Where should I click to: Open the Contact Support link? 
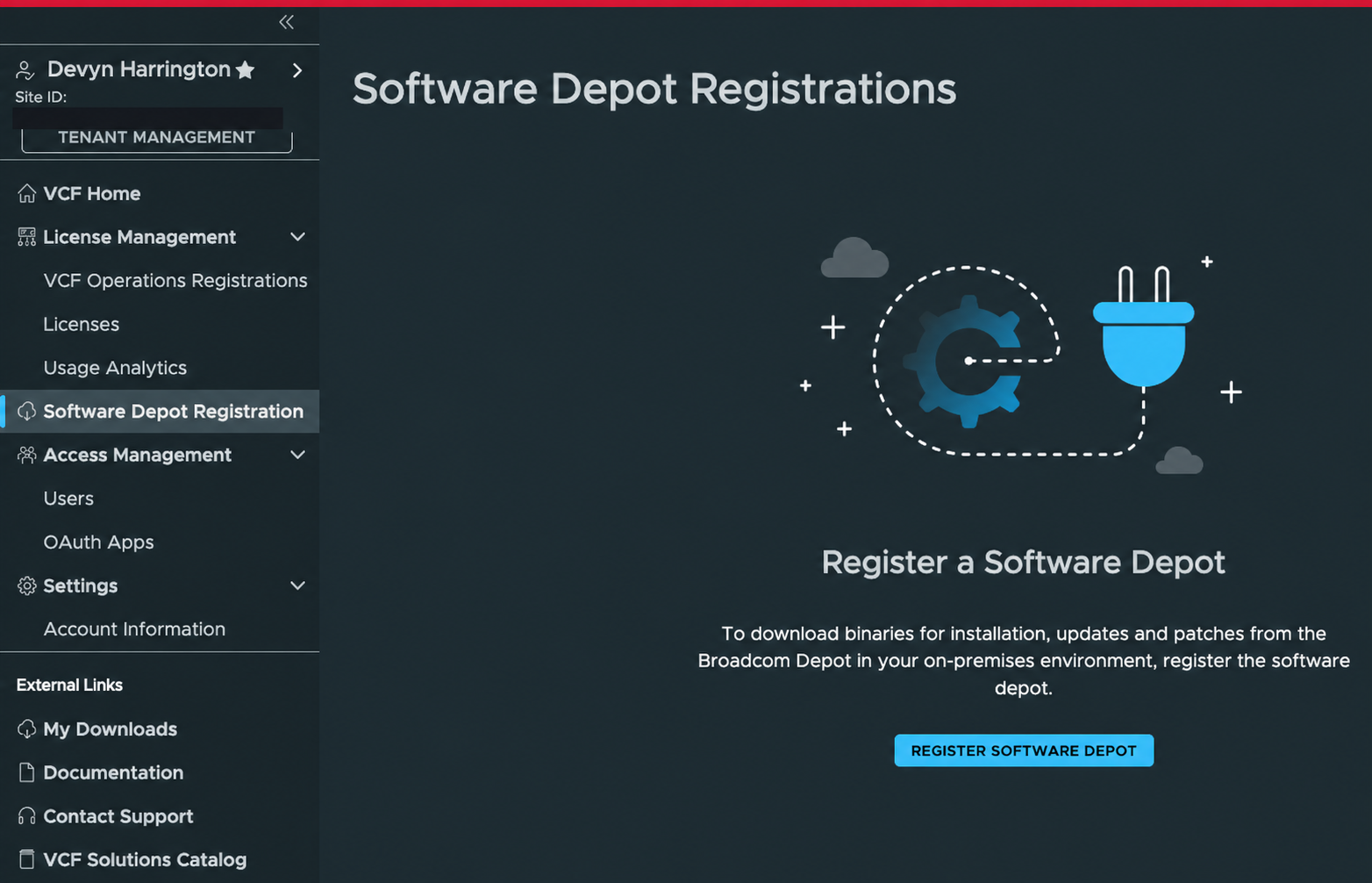(118, 816)
